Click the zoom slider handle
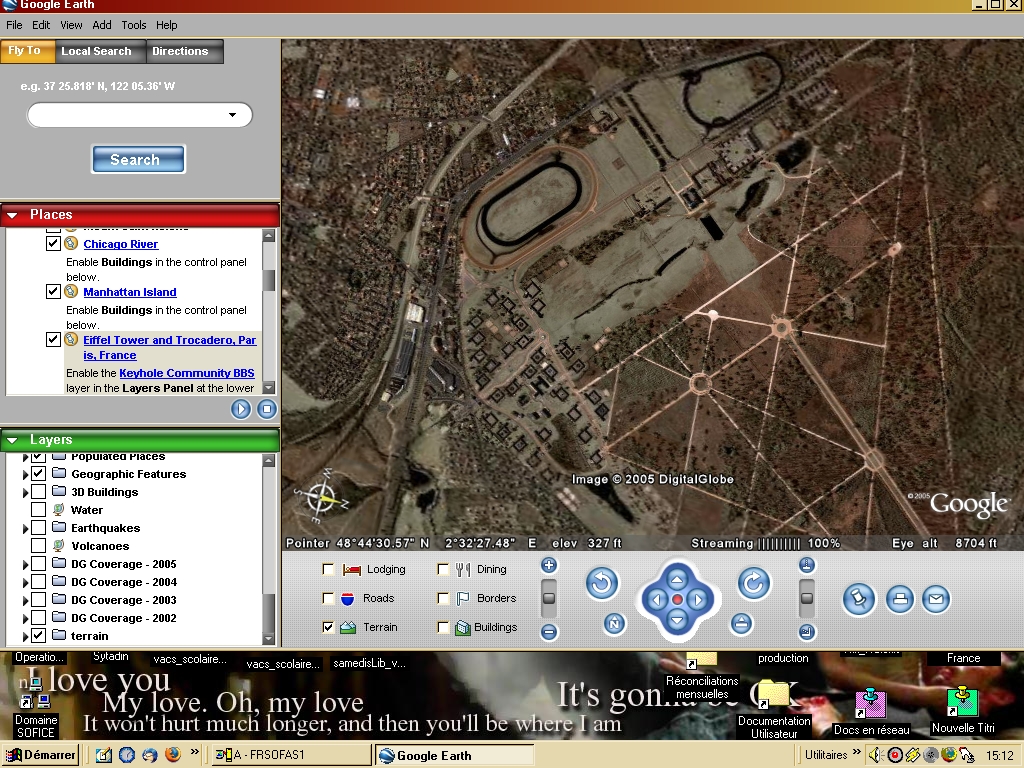1024x768 pixels. [x=549, y=598]
